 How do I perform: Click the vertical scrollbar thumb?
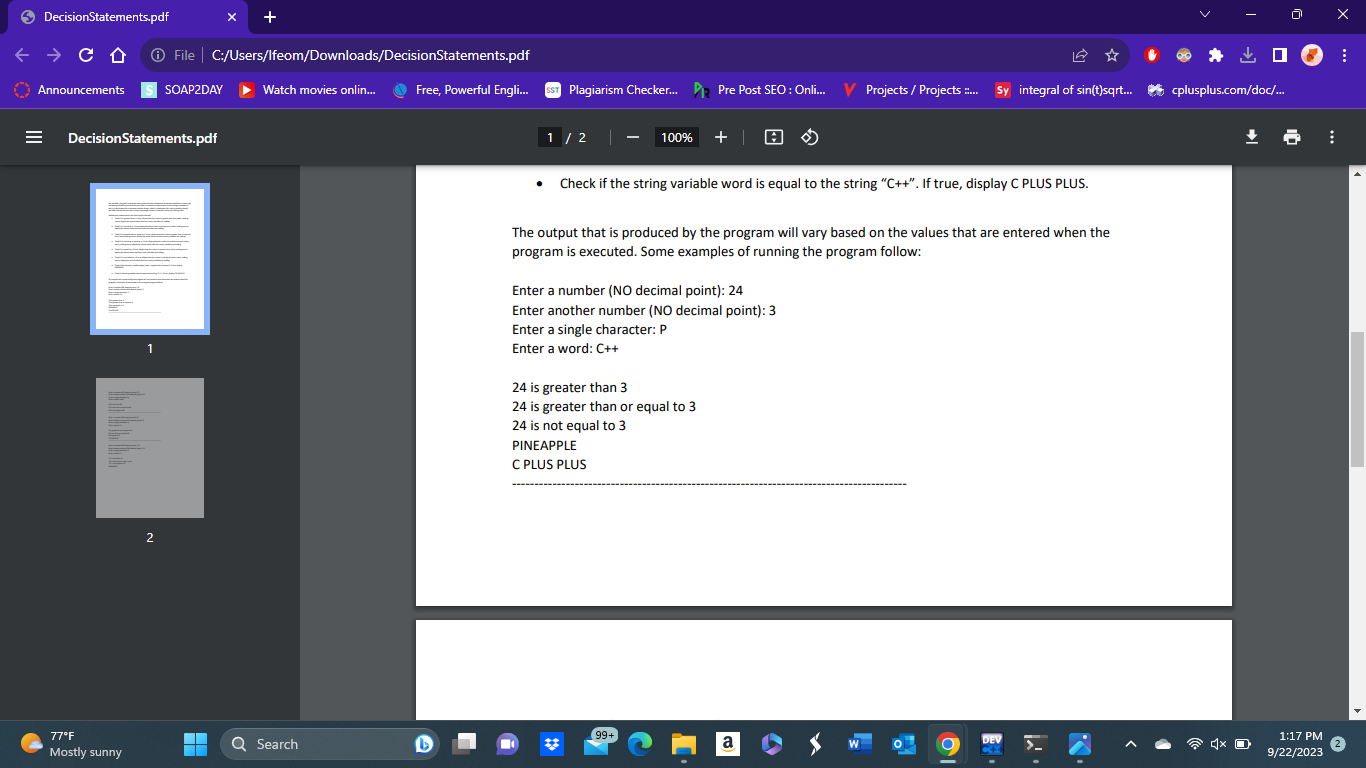(1357, 400)
